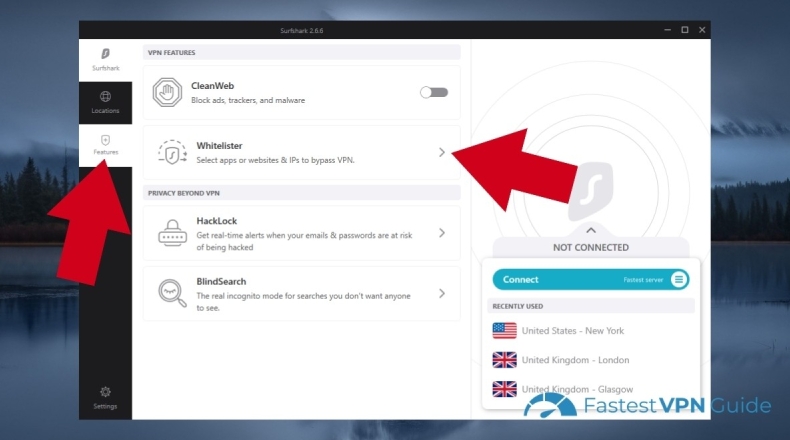The image size is (790, 440).
Task: Open Settings gear in sidebar
Action: tap(105, 396)
